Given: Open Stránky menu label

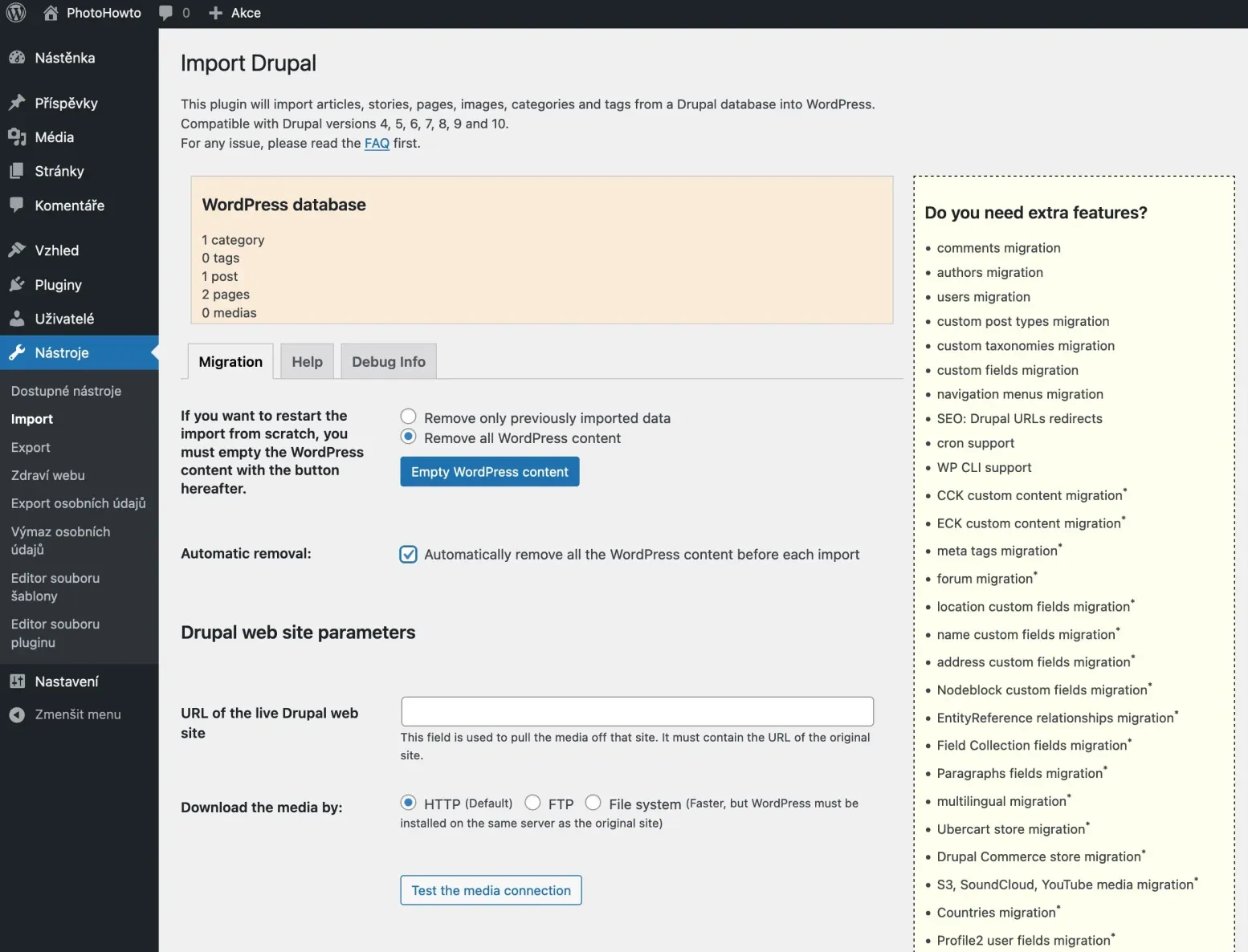Looking at the screenshot, I should pyautogui.click(x=59, y=171).
